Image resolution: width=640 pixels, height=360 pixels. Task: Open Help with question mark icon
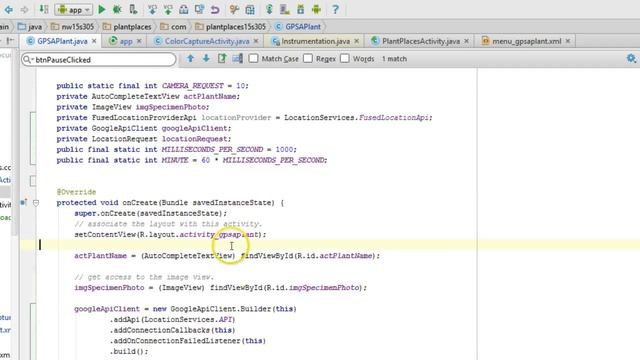click(x=335, y=9)
